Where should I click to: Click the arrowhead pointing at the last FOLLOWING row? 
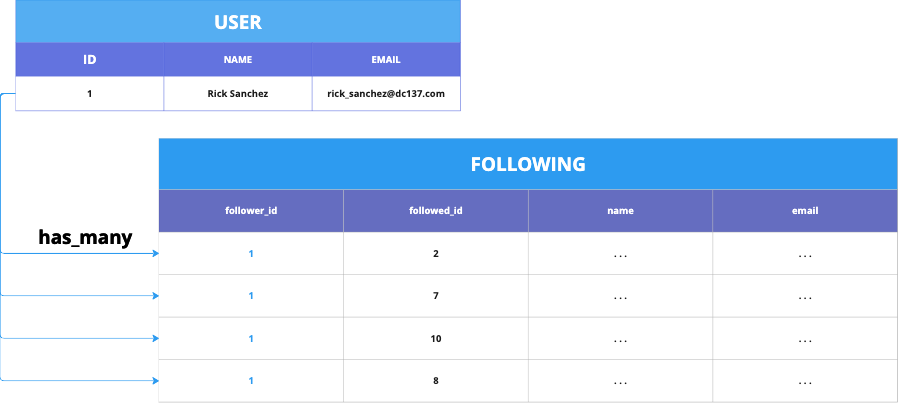pyautogui.click(x=154, y=381)
